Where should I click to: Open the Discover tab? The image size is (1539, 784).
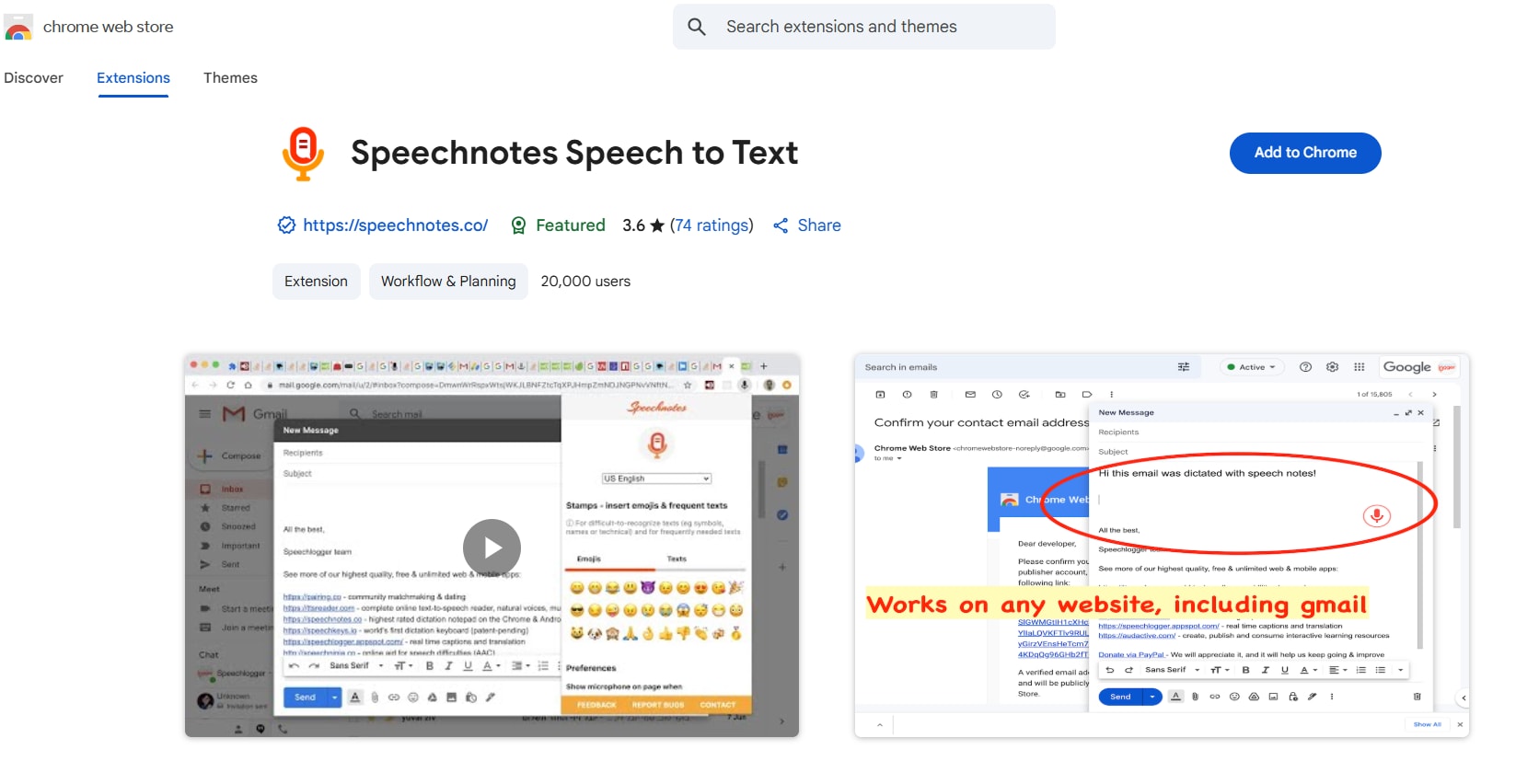(x=33, y=78)
